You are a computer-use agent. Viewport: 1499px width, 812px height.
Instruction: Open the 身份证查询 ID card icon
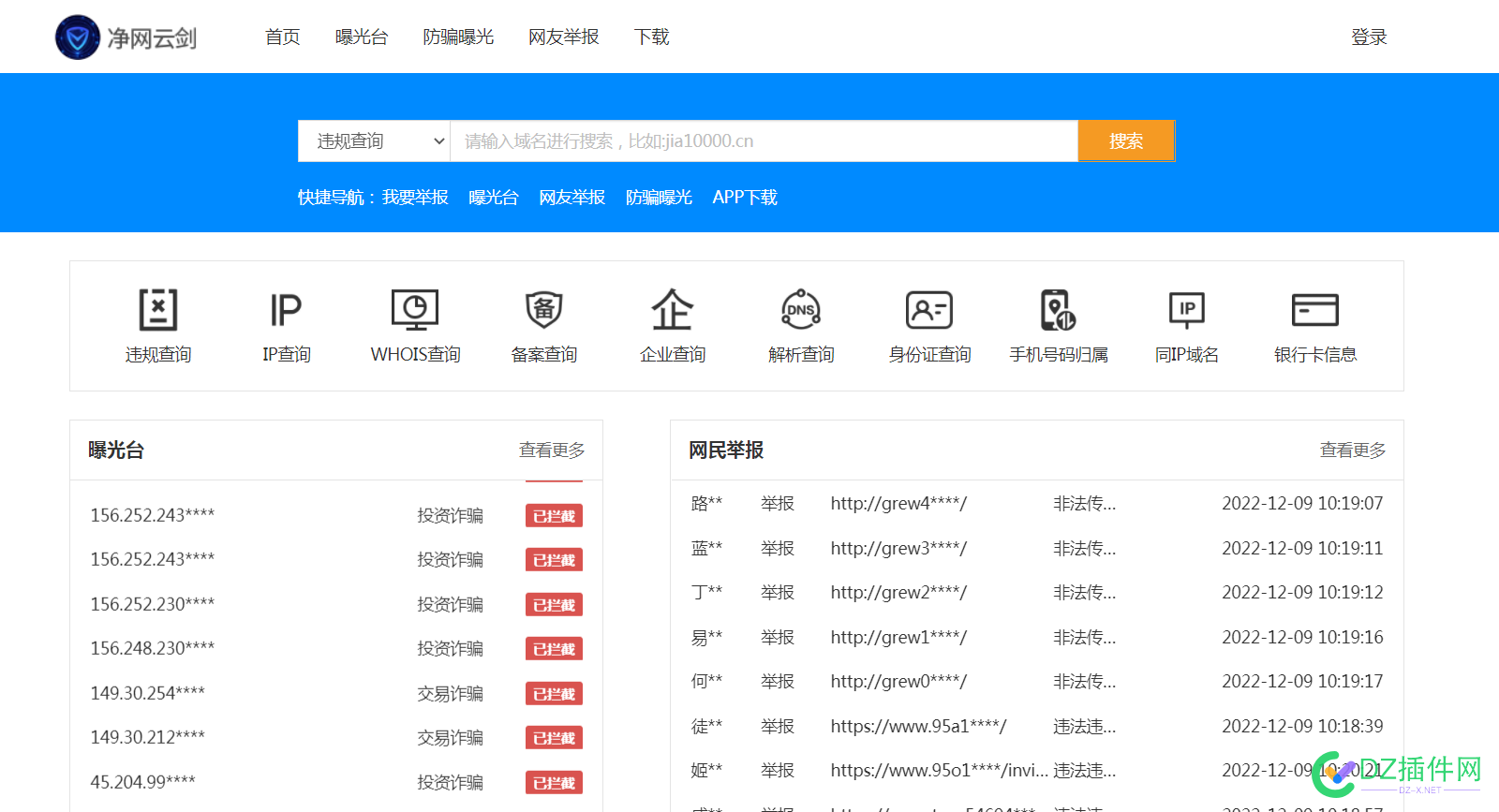(929, 310)
